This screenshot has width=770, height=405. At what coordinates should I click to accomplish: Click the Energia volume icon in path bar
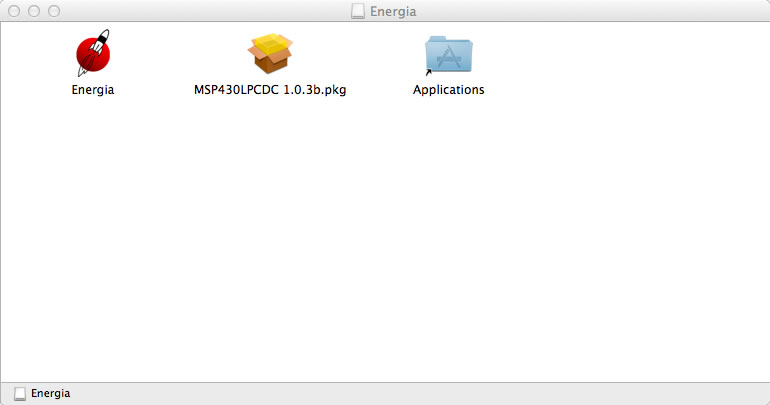point(20,393)
